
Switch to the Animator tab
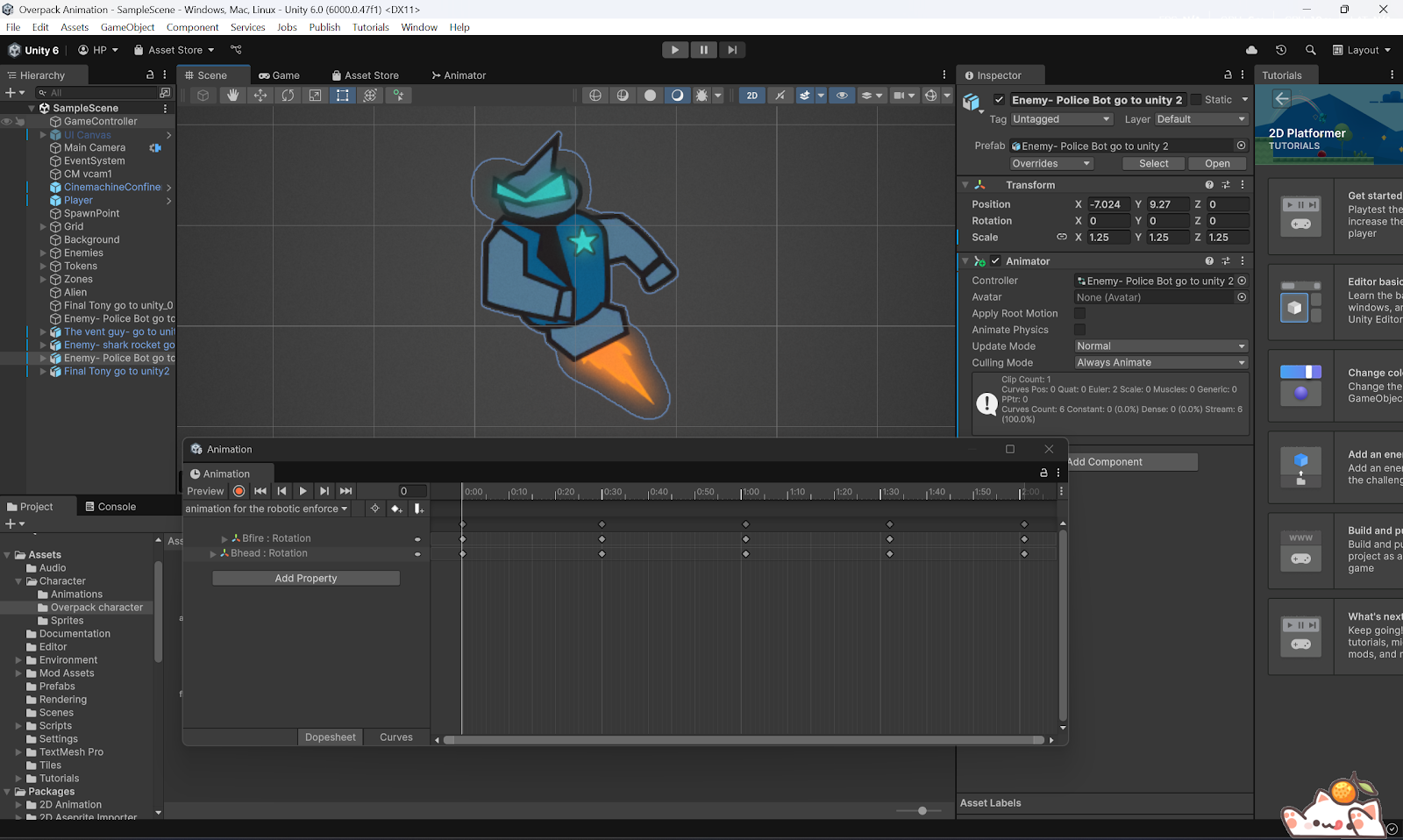tap(459, 75)
